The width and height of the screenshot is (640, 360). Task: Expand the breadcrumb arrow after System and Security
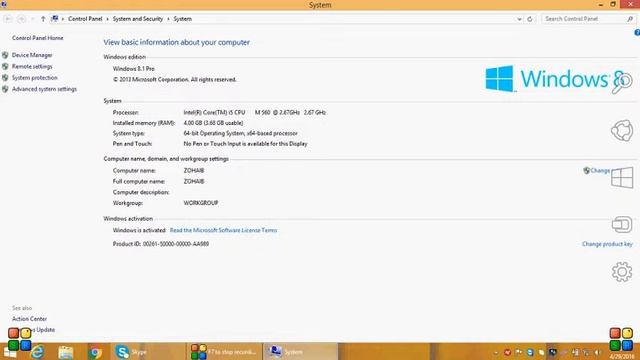(x=168, y=19)
